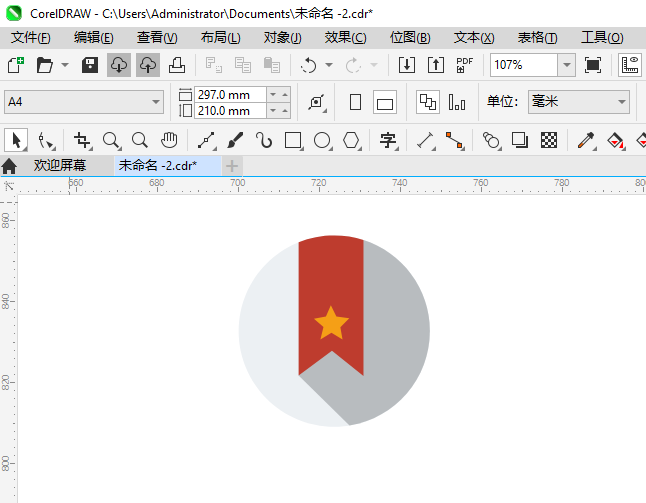The width and height of the screenshot is (646, 503).
Task: Decrease the page height value
Action: tap(273, 111)
